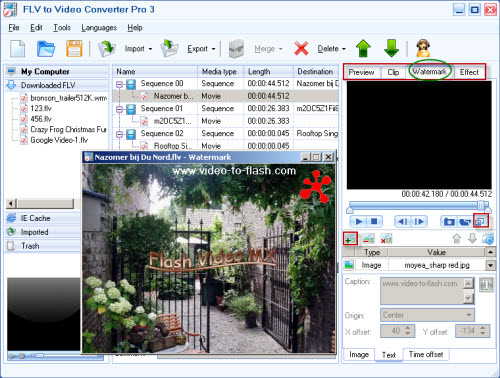The width and height of the screenshot is (500, 378).
Task: Click the Remove watermark icon with minus sign
Action: (x=368, y=239)
